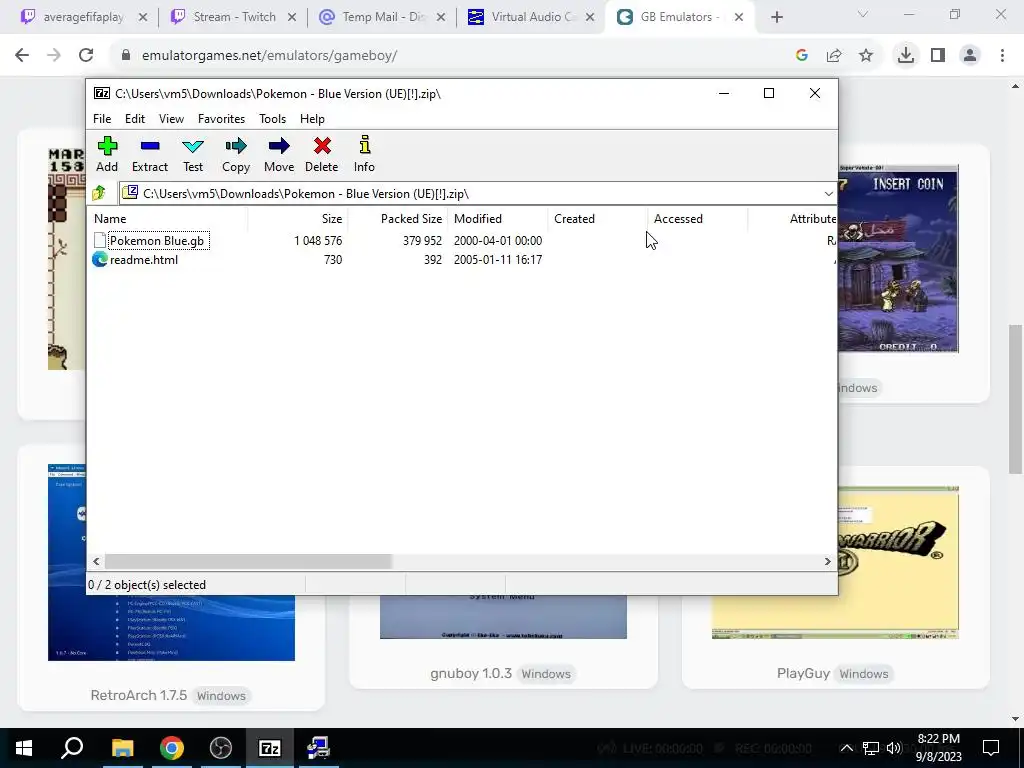This screenshot has width=1024, height=768.
Task: Click the 2005-01-11 16:17 modified date
Action: [498, 260]
